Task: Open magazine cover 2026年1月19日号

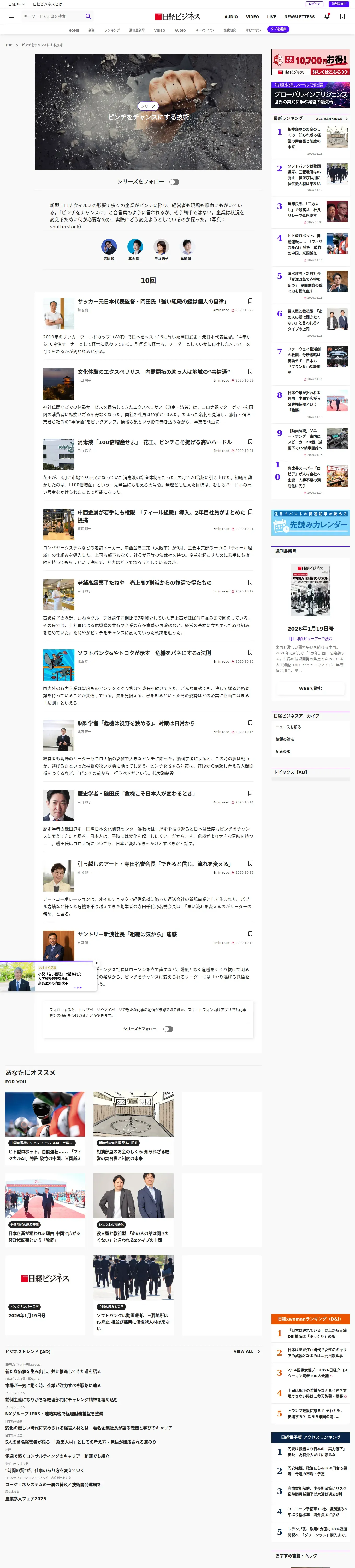Action: [311, 590]
